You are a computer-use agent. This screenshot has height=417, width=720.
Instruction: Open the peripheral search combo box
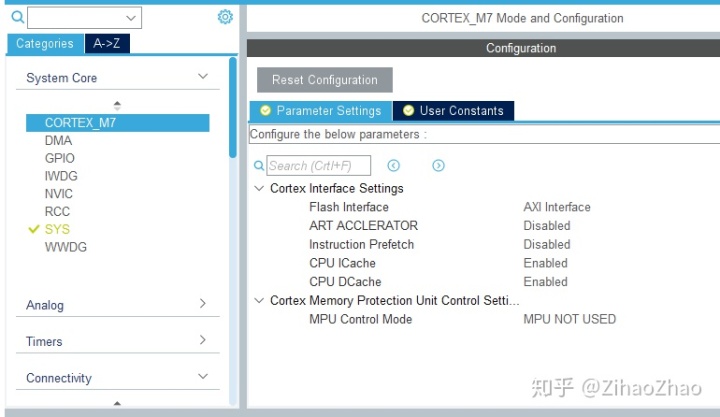(x=84, y=18)
